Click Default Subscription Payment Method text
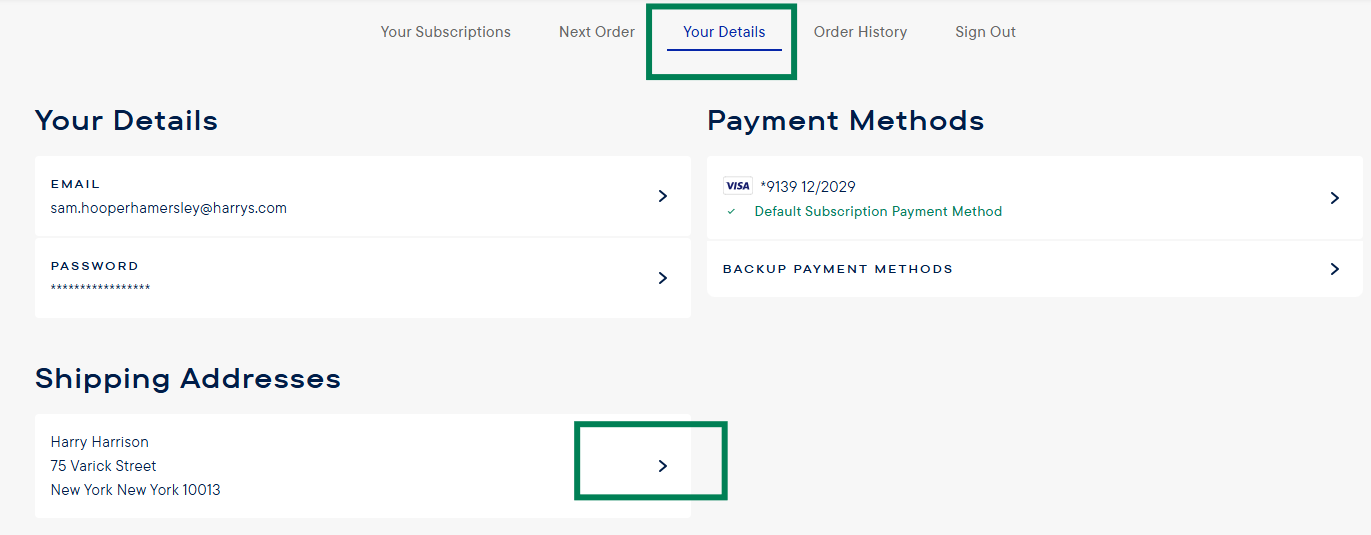Screen dimensions: 1371x535 (x=878, y=212)
